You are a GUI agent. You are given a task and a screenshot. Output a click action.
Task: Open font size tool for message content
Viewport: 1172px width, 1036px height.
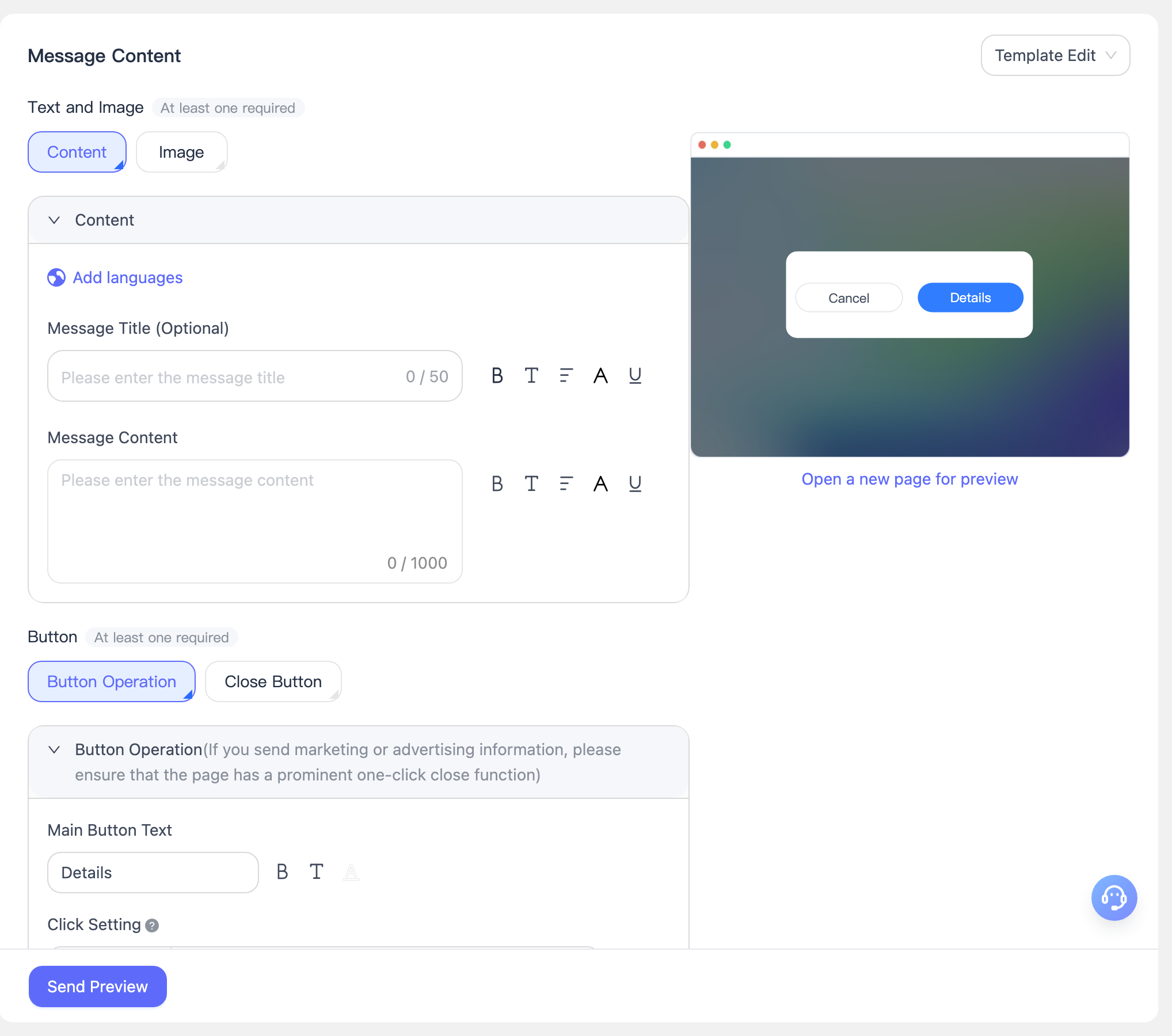[531, 483]
